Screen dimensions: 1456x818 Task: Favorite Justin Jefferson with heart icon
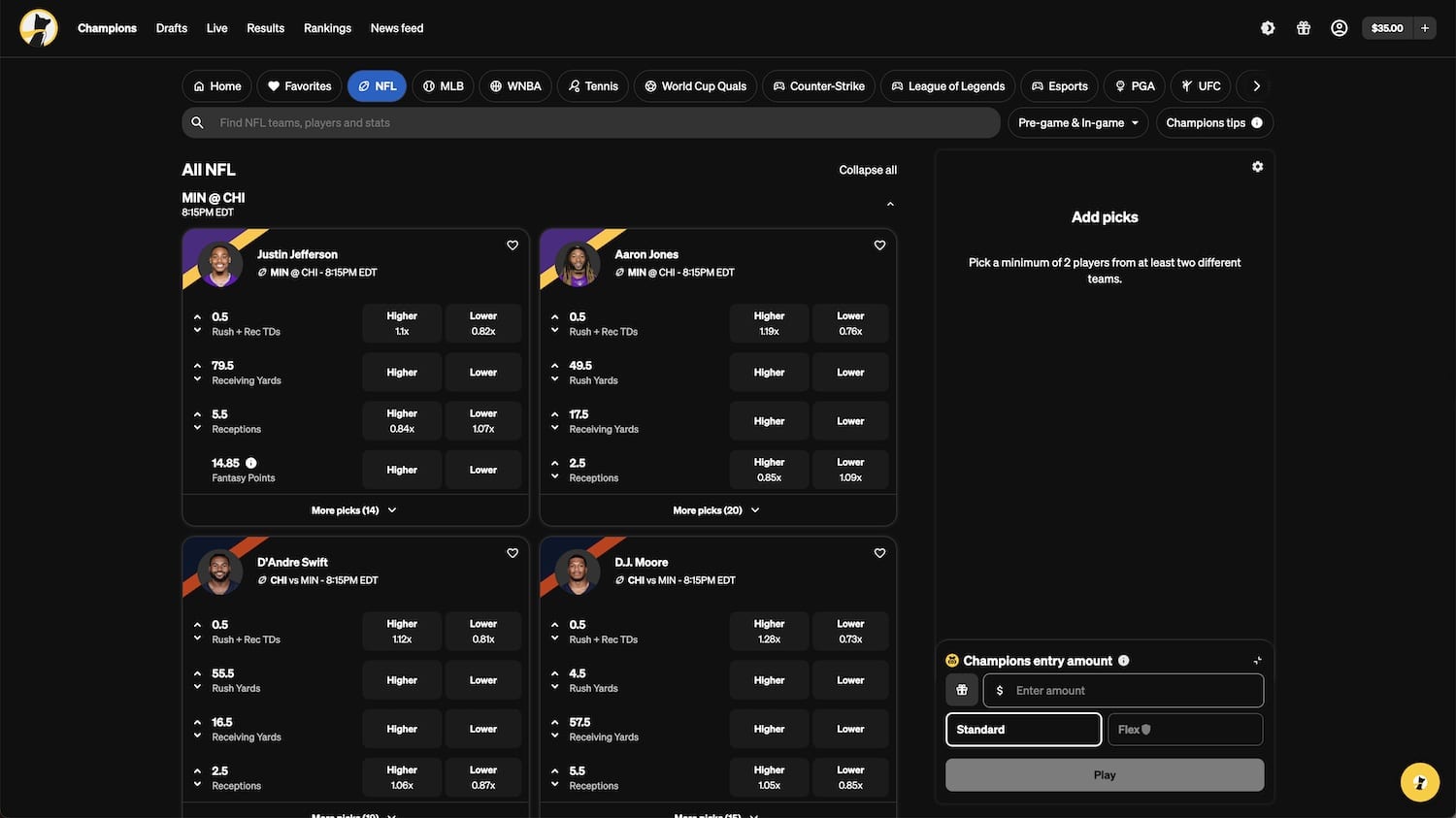[x=513, y=245]
